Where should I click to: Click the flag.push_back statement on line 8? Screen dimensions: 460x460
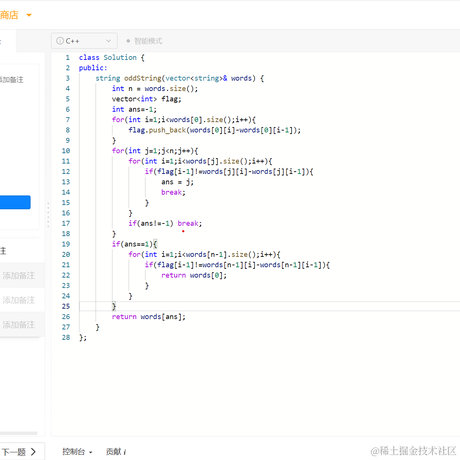[x=215, y=130]
